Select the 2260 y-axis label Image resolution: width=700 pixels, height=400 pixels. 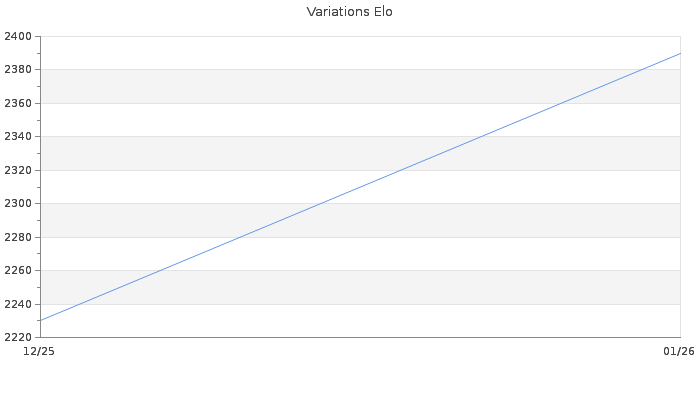point(17,271)
